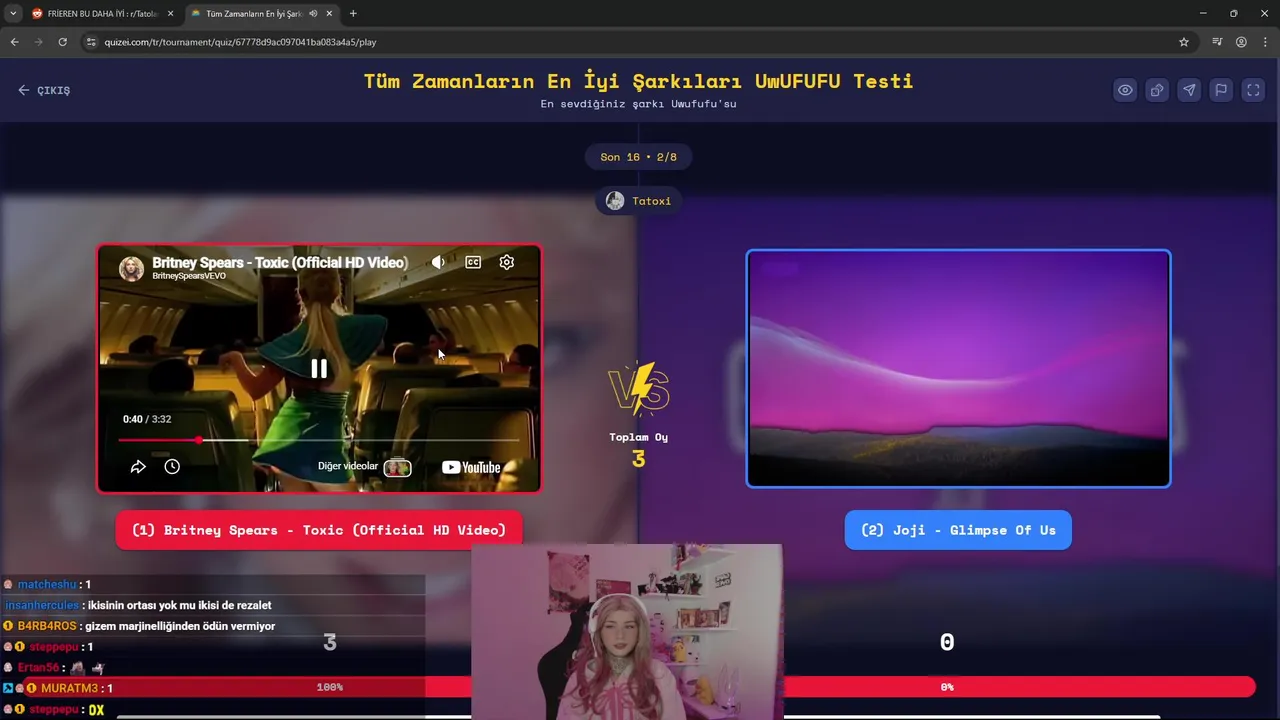Enter fullscreen with the expand icon in header
1280x720 pixels.
pos(1253,90)
